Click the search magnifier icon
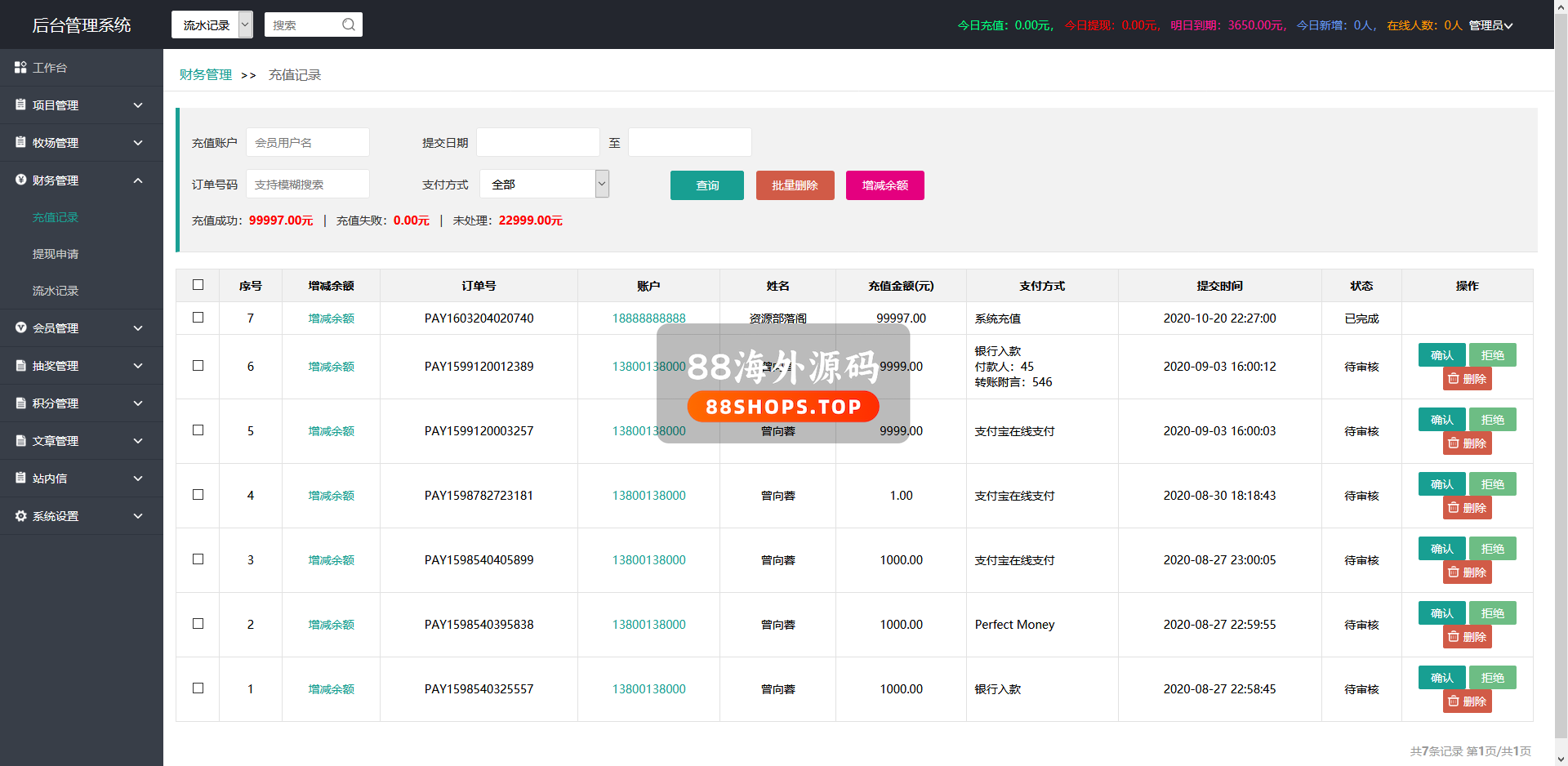This screenshot has width=1568, height=766. (x=349, y=24)
